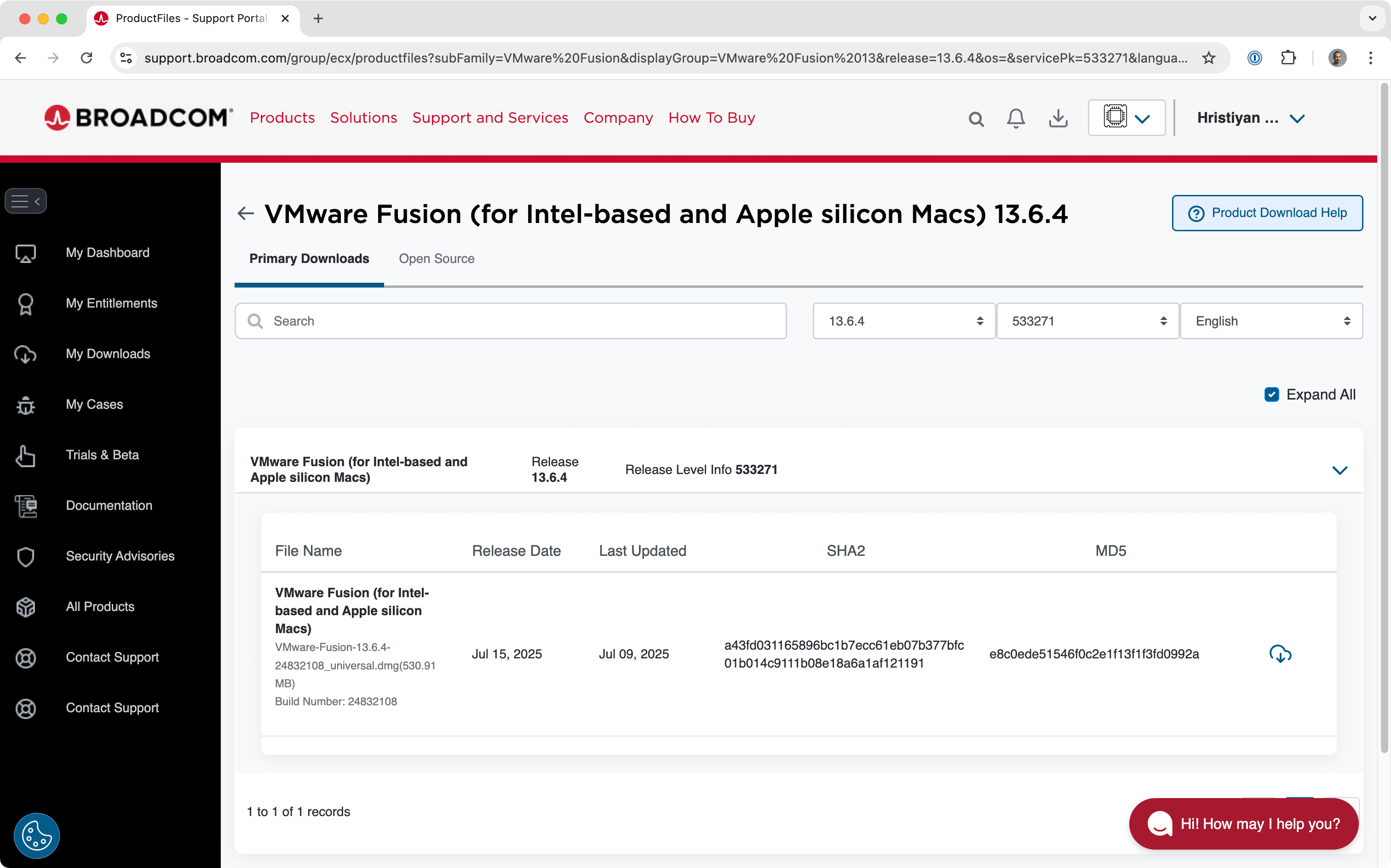Open the chat assistant widget
The width and height of the screenshot is (1391, 868).
[1242, 824]
